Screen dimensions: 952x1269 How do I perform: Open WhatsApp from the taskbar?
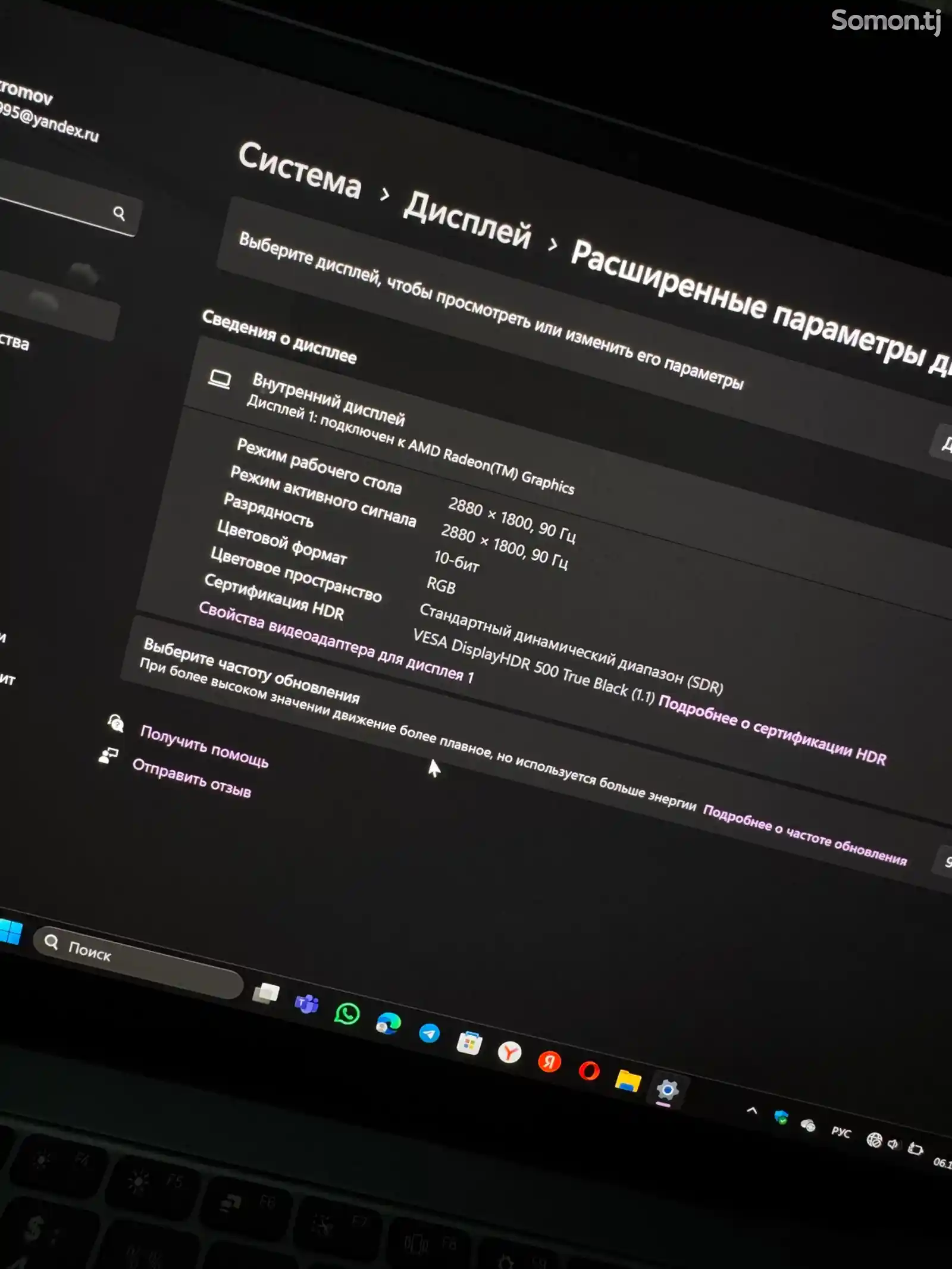click(x=347, y=1014)
